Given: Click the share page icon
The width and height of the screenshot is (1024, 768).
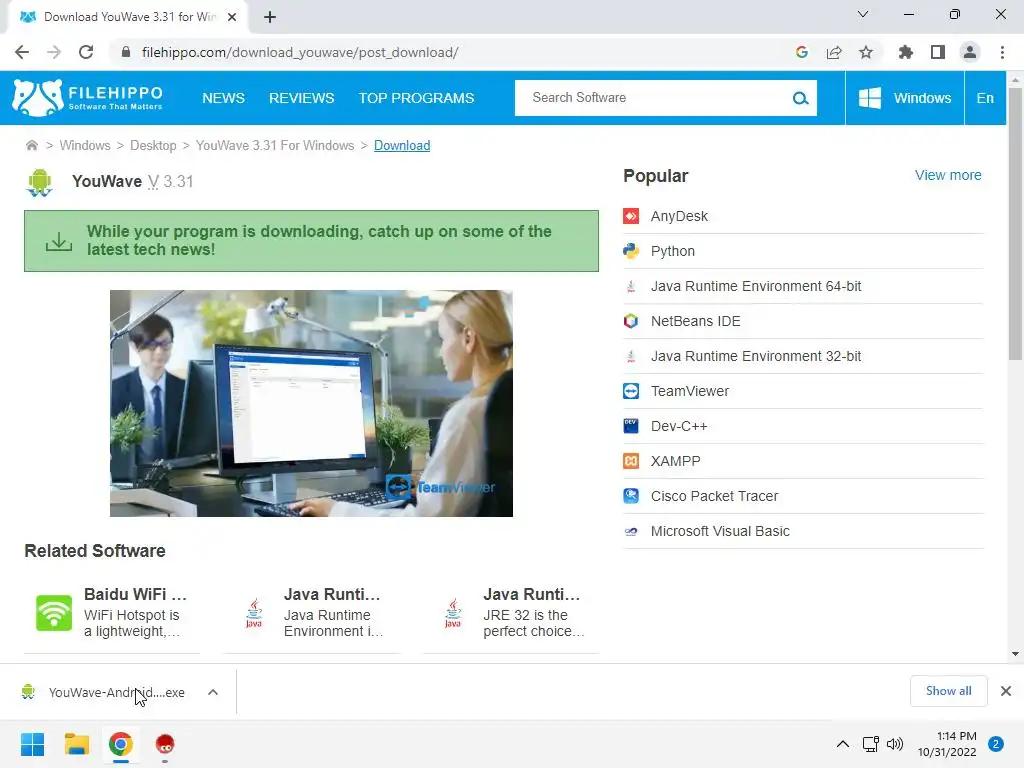Looking at the screenshot, I should (834, 52).
